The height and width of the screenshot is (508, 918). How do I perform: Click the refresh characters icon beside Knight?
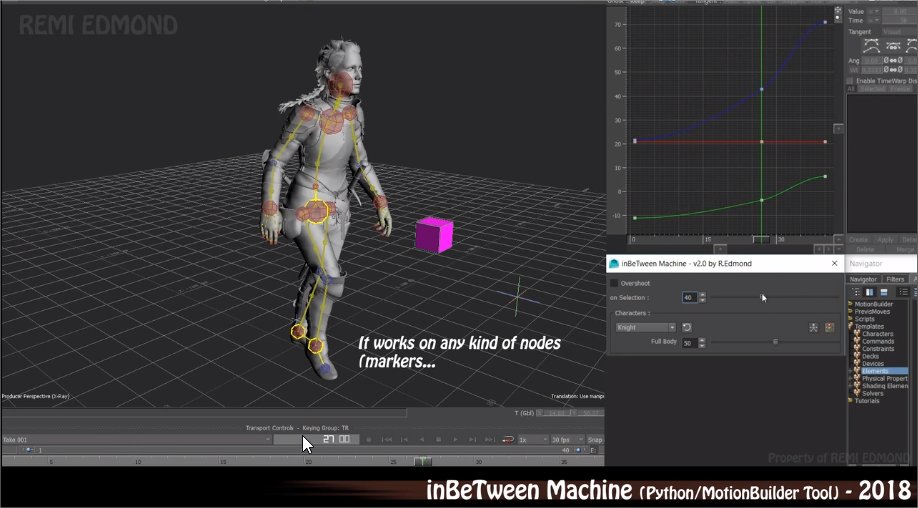(x=687, y=328)
